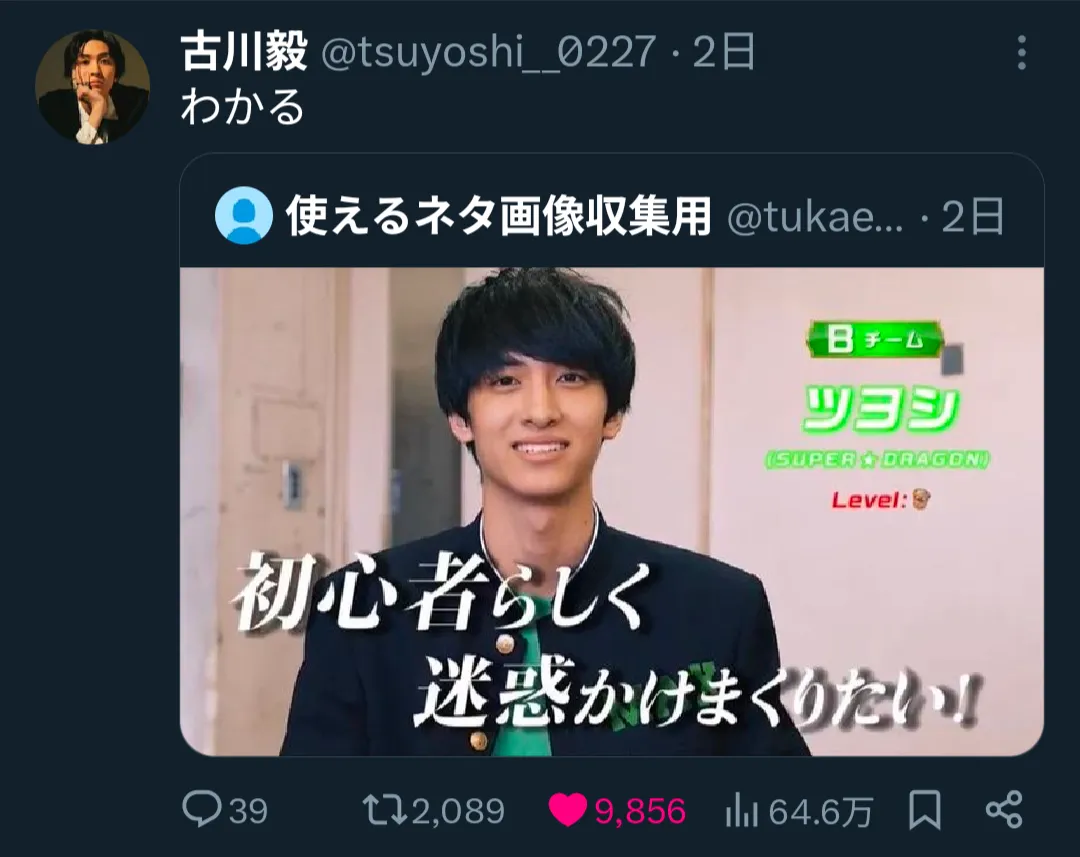Click the tweet text わかる

(x=242, y=107)
